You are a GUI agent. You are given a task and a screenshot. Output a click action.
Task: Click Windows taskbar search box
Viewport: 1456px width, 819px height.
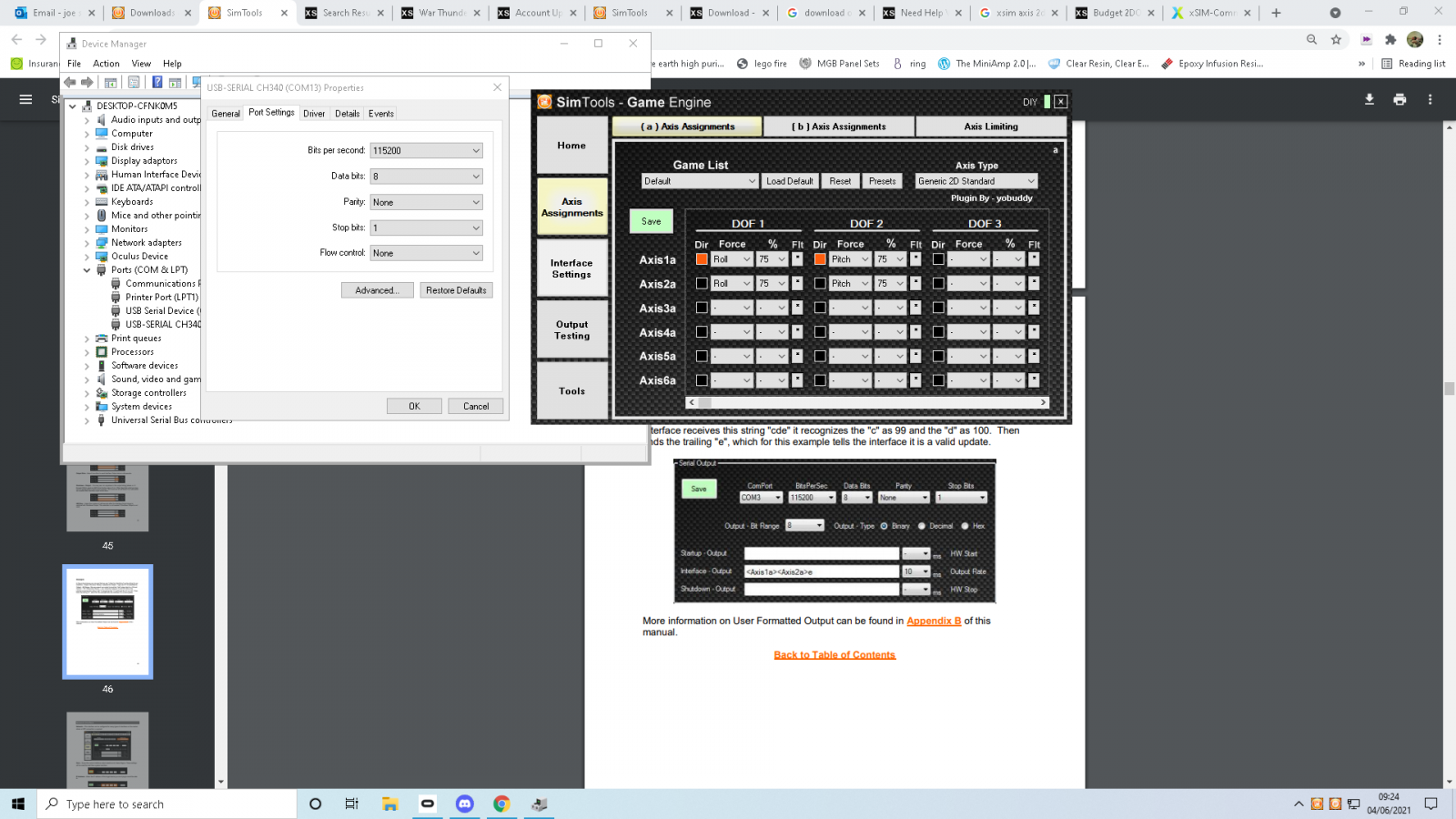pyautogui.click(x=167, y=804)
